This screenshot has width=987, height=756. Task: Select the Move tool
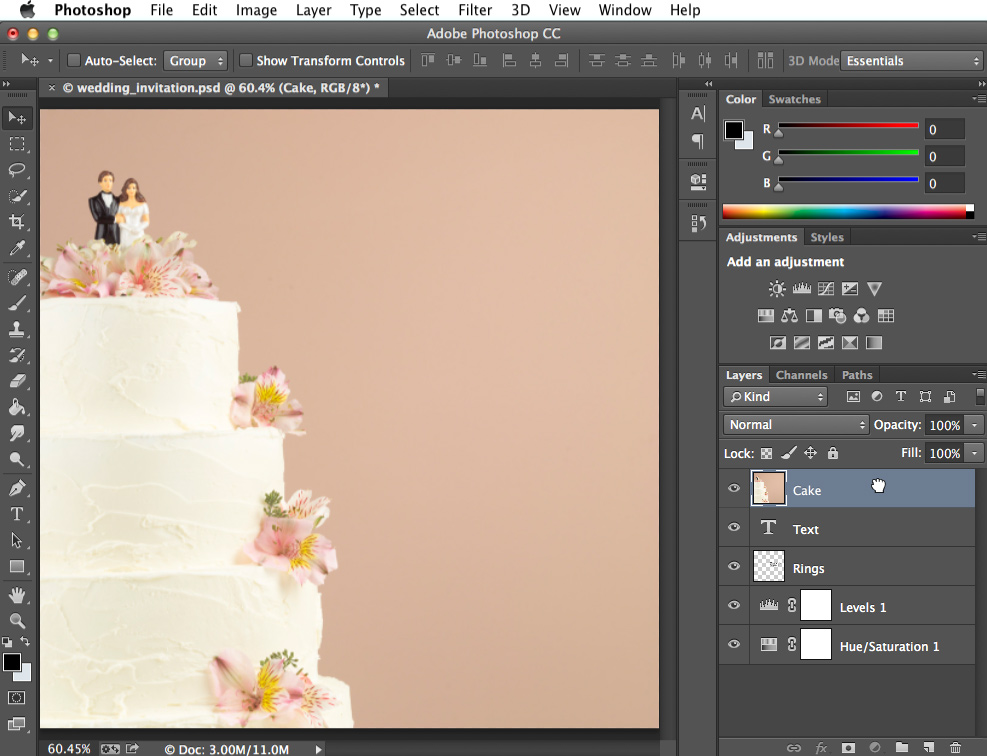(x=16, y=117)
